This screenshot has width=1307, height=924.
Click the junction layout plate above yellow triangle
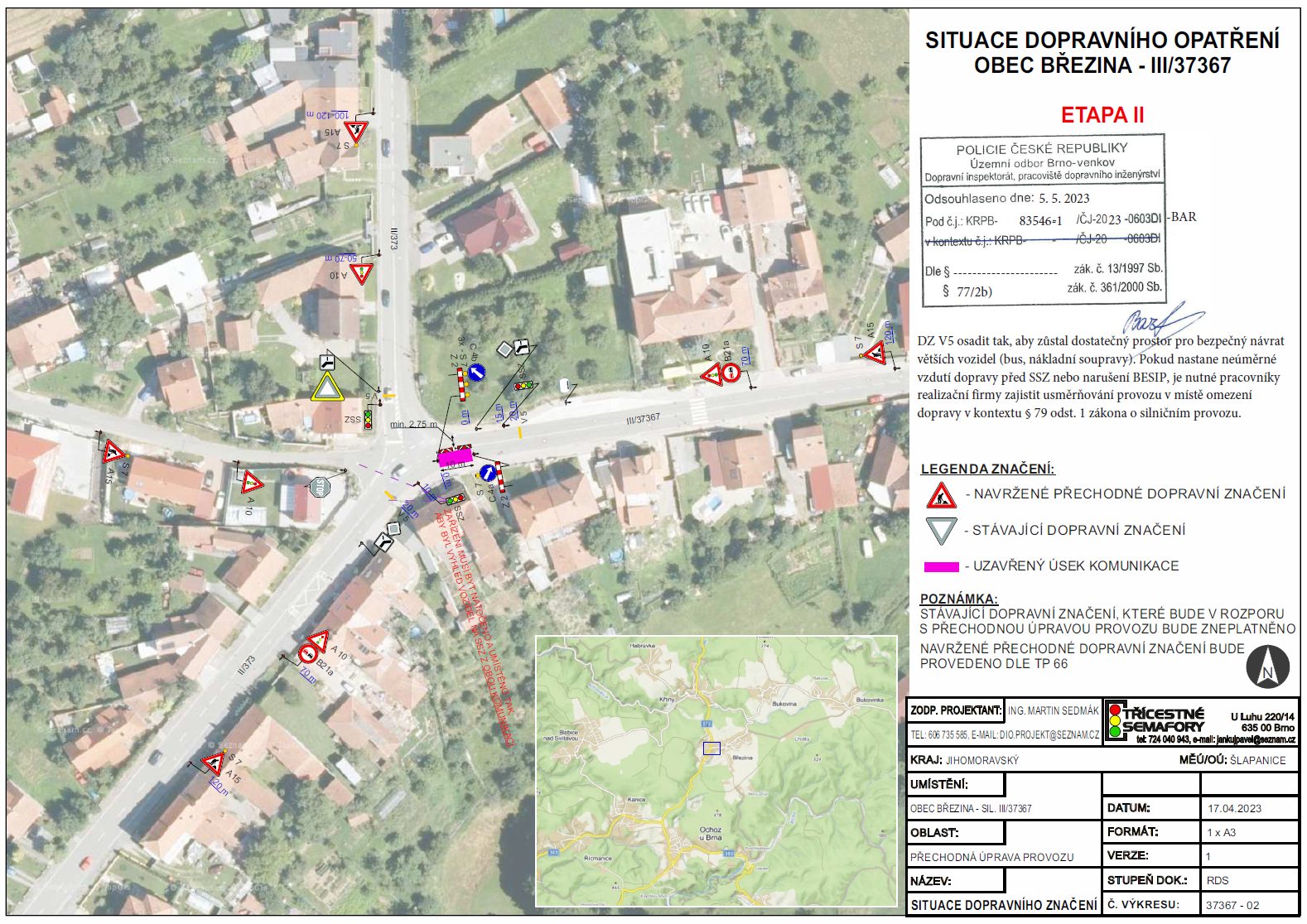328,362
